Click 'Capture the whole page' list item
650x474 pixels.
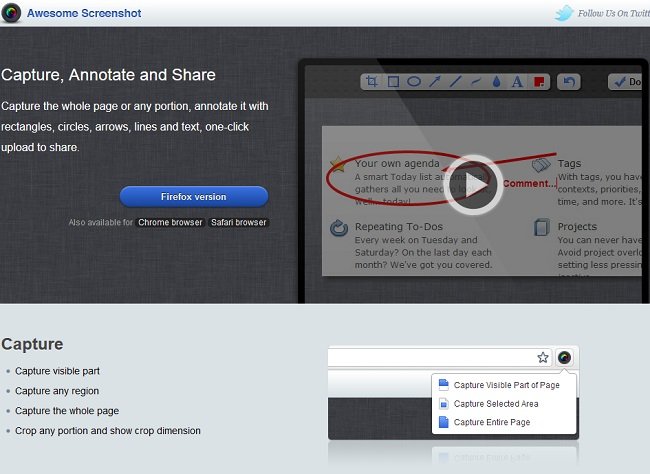(x=67, y=411)
